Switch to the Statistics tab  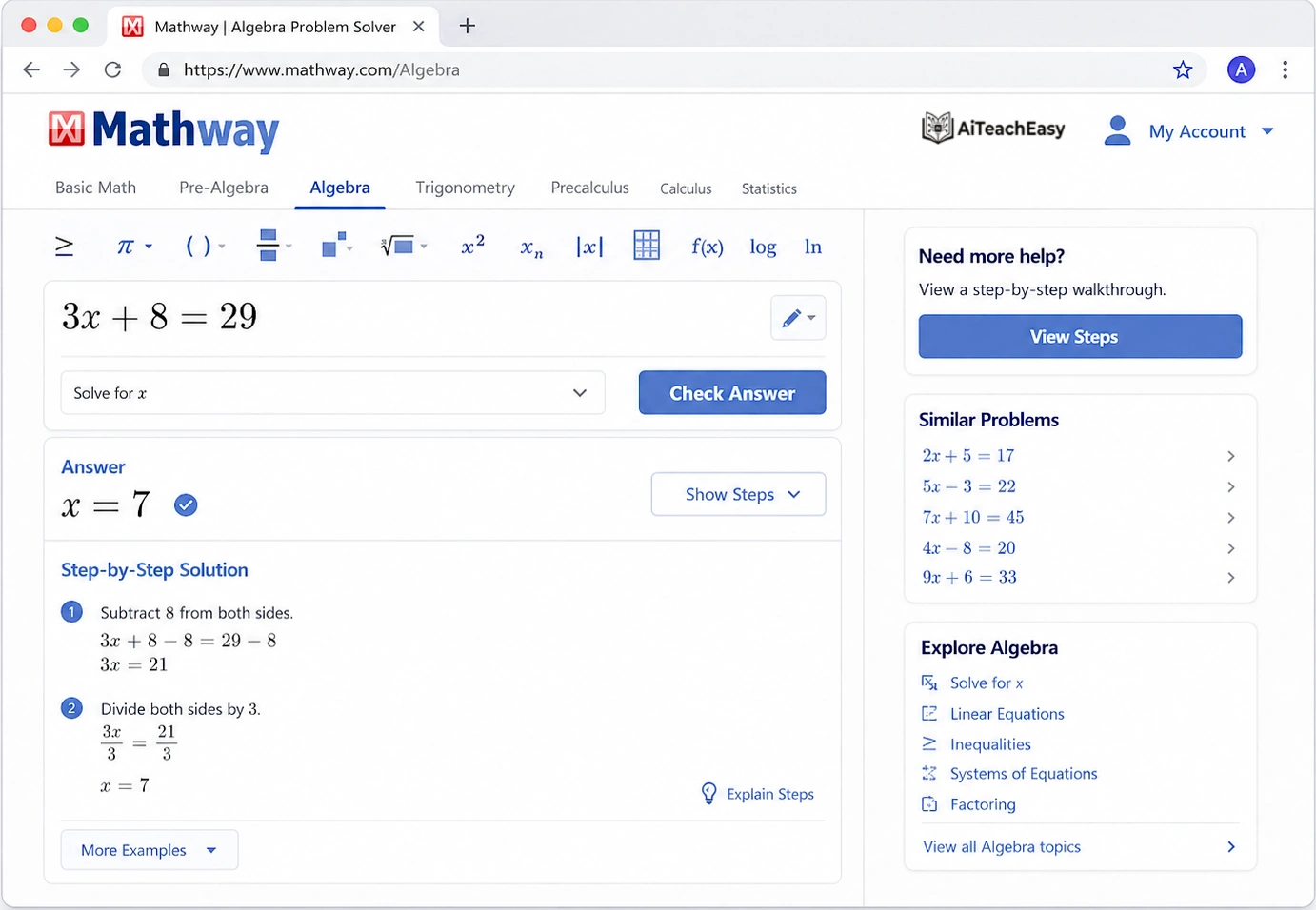tap(769, 188)
